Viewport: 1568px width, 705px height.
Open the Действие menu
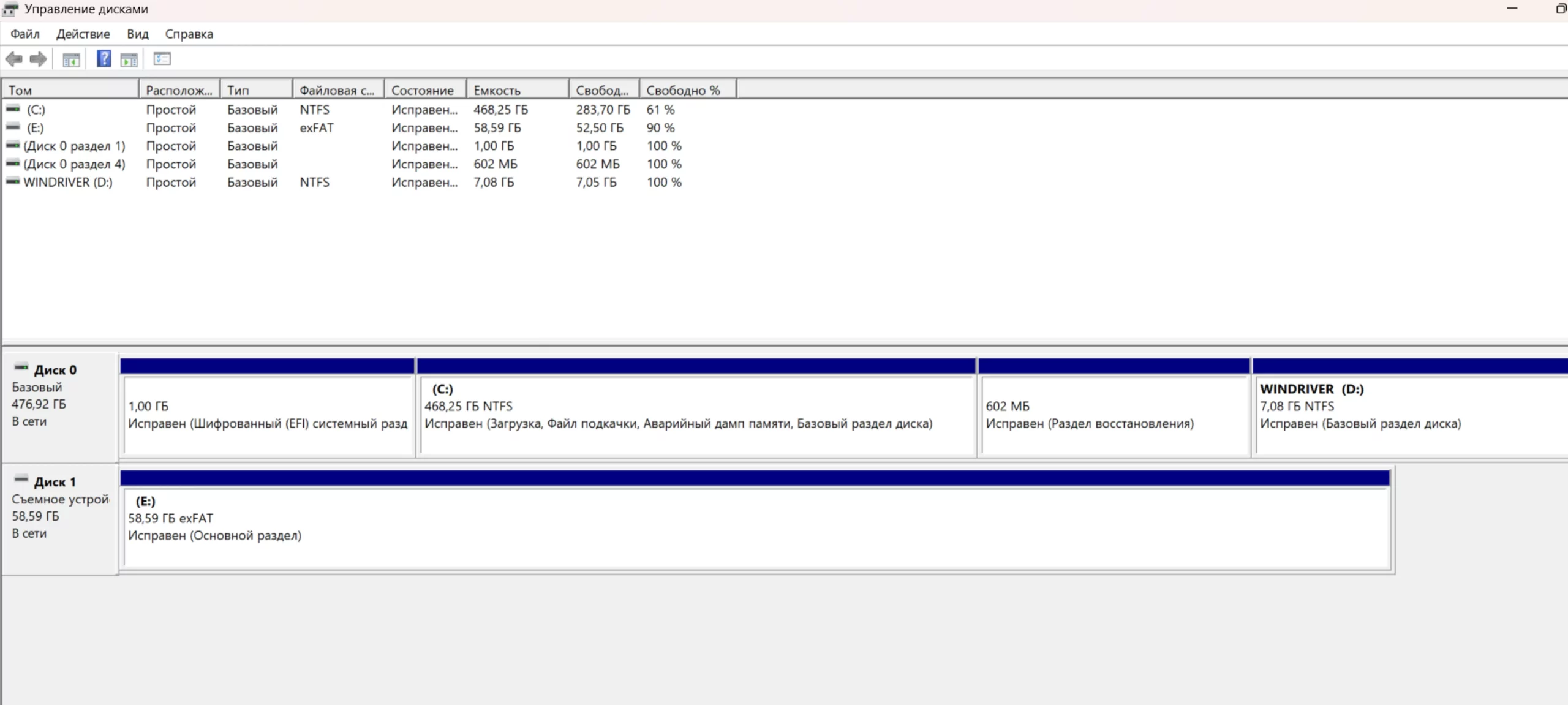click(83, 34)
